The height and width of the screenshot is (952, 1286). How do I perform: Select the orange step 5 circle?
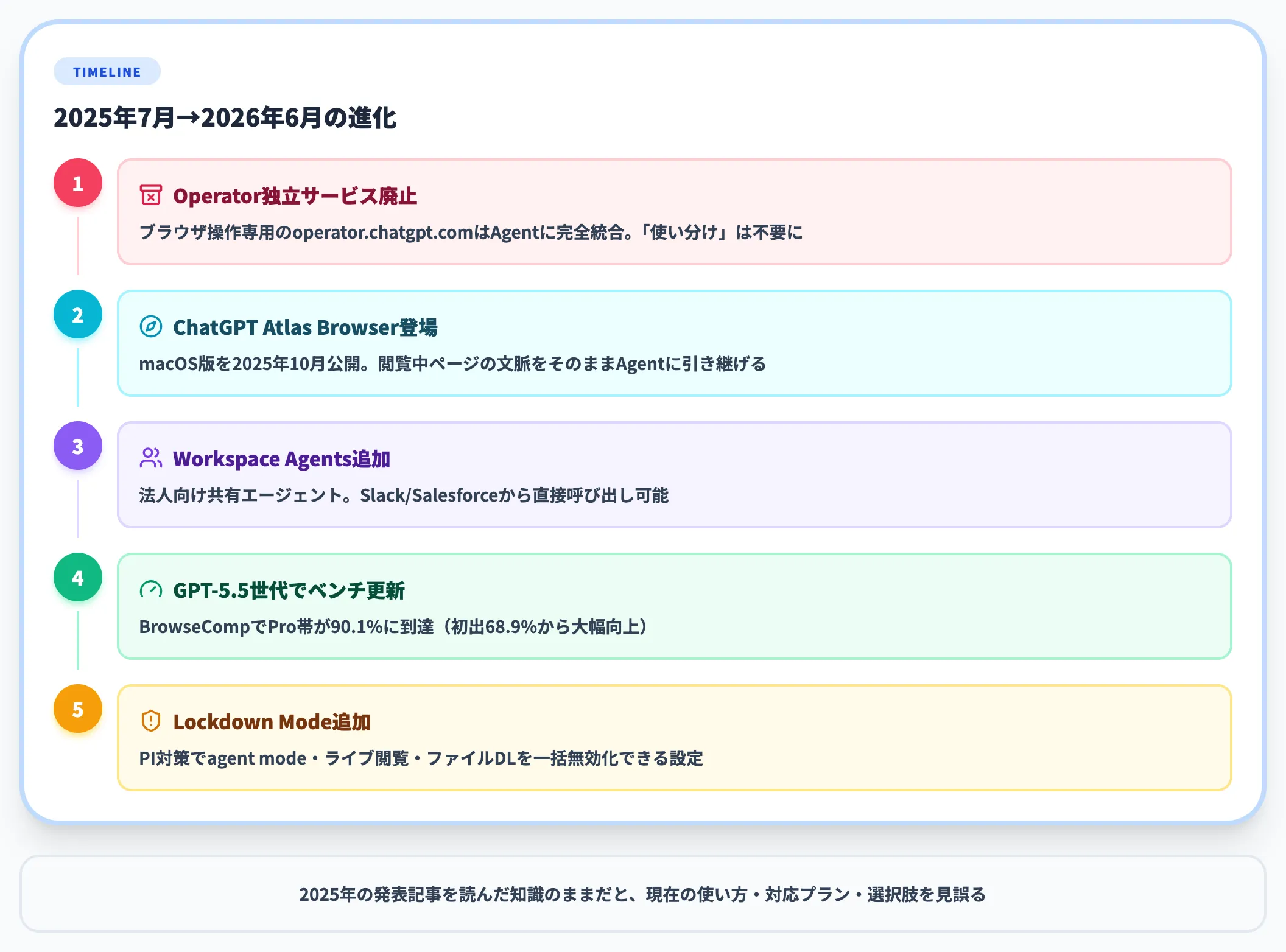pyautogui.click(x=78, y=709)
